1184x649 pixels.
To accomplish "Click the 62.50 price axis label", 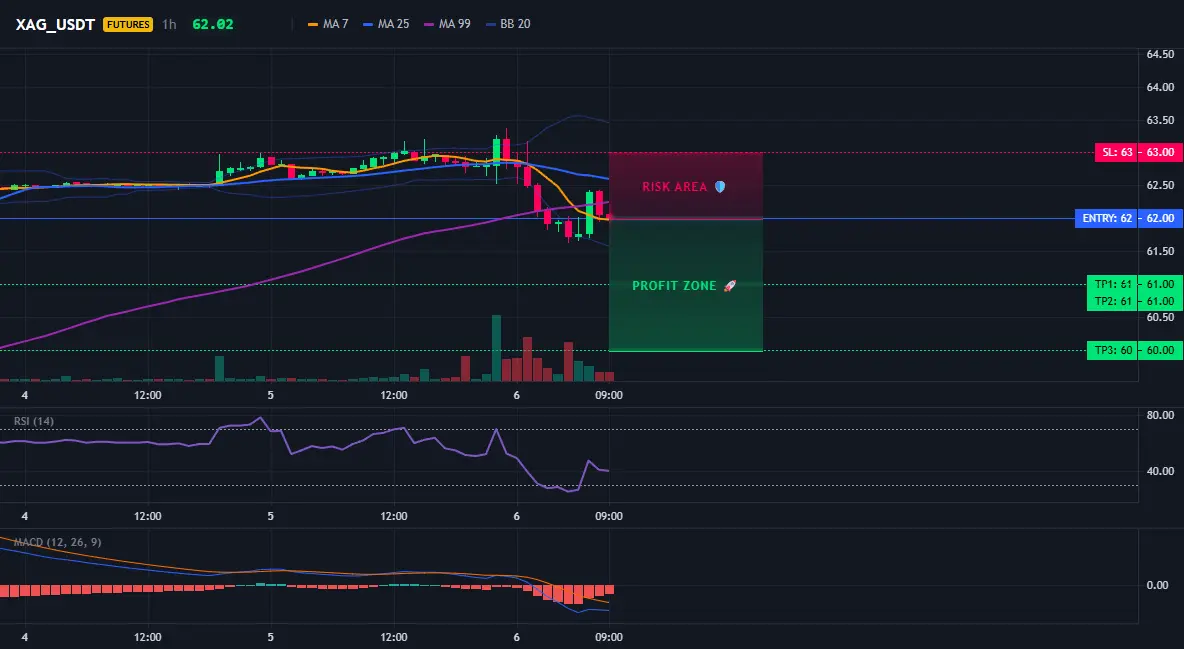I will [1160, 186].
